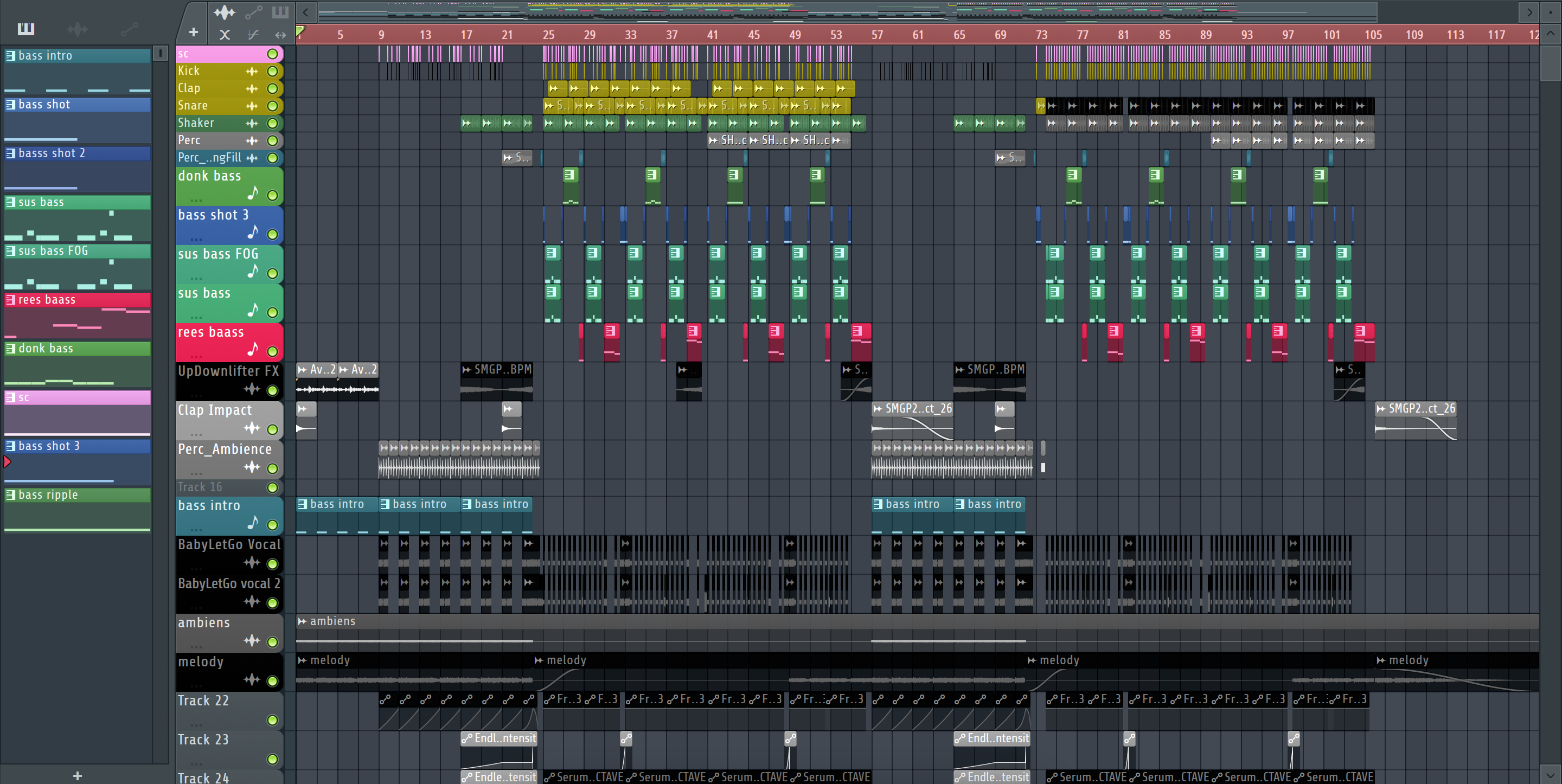This screenshot has height=784, width=1562.
Task: Click the note icon on rees baass track
Action: pyautogui.click(x=253, y=349)
